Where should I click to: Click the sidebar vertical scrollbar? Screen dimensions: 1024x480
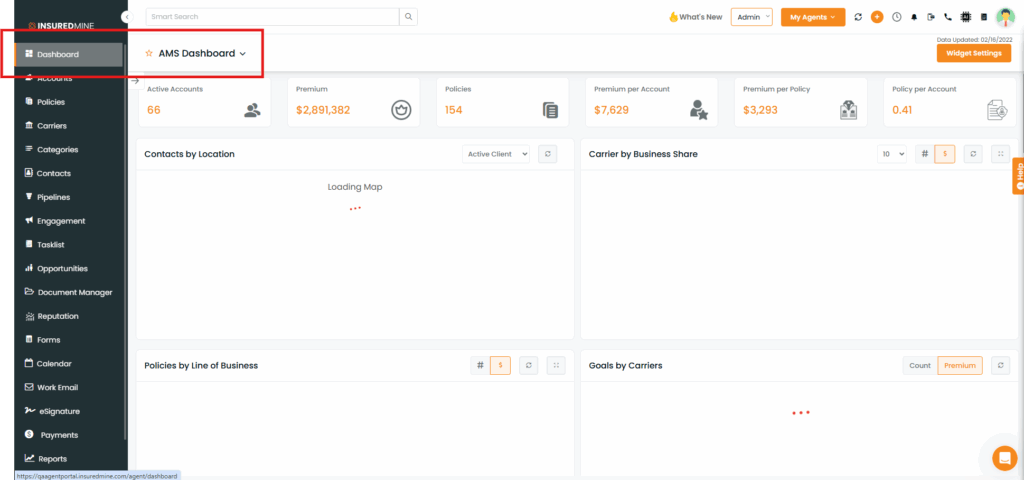tap(125, 242)
